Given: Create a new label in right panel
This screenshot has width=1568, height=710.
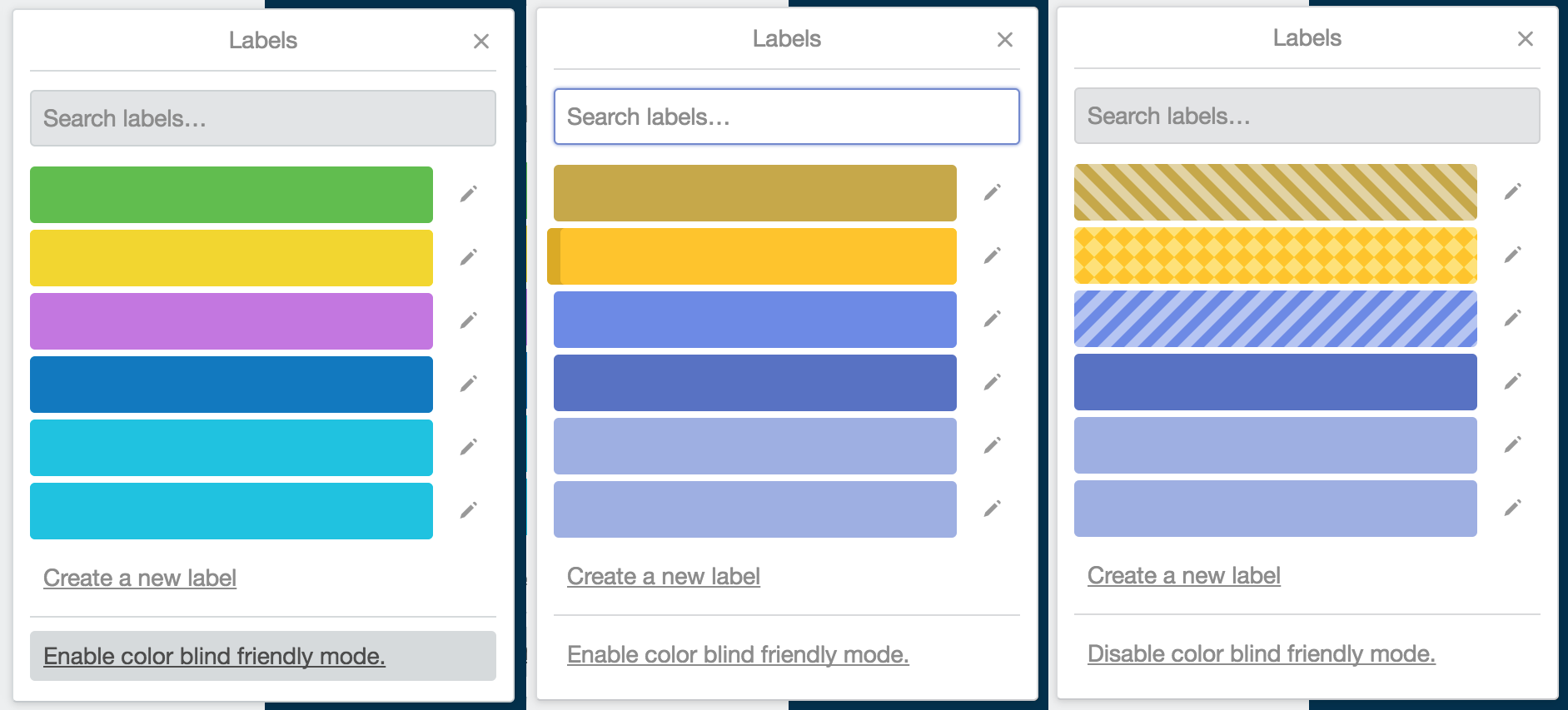Looking at the screenshot, I should pos(1183,575).
